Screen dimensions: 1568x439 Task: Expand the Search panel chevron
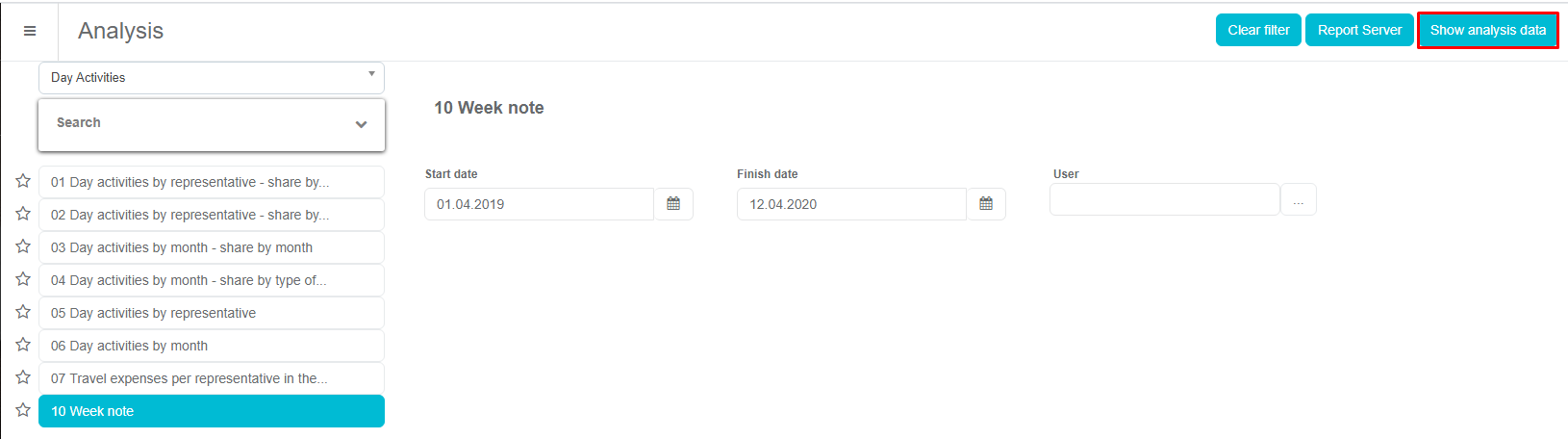tap(361, 124)
